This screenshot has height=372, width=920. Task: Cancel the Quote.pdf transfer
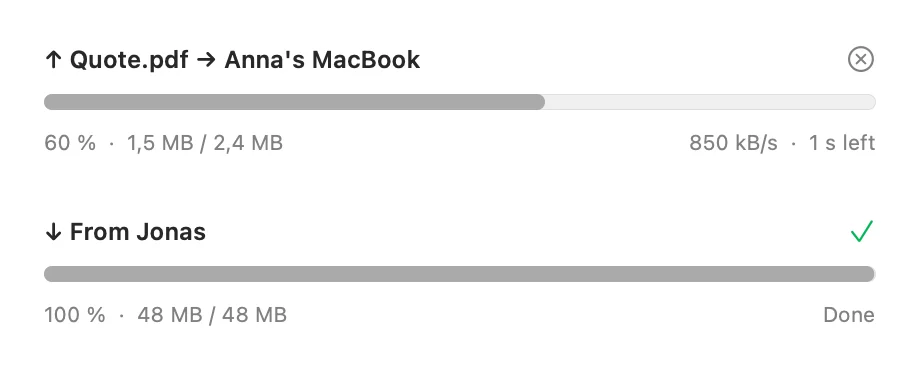pos(861,59)
